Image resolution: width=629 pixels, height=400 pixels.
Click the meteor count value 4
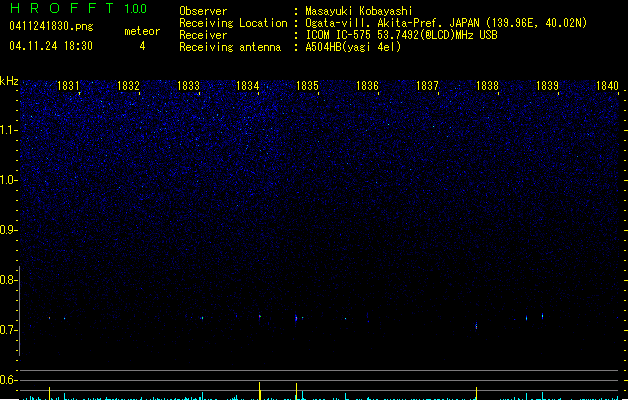click(142, 46)
